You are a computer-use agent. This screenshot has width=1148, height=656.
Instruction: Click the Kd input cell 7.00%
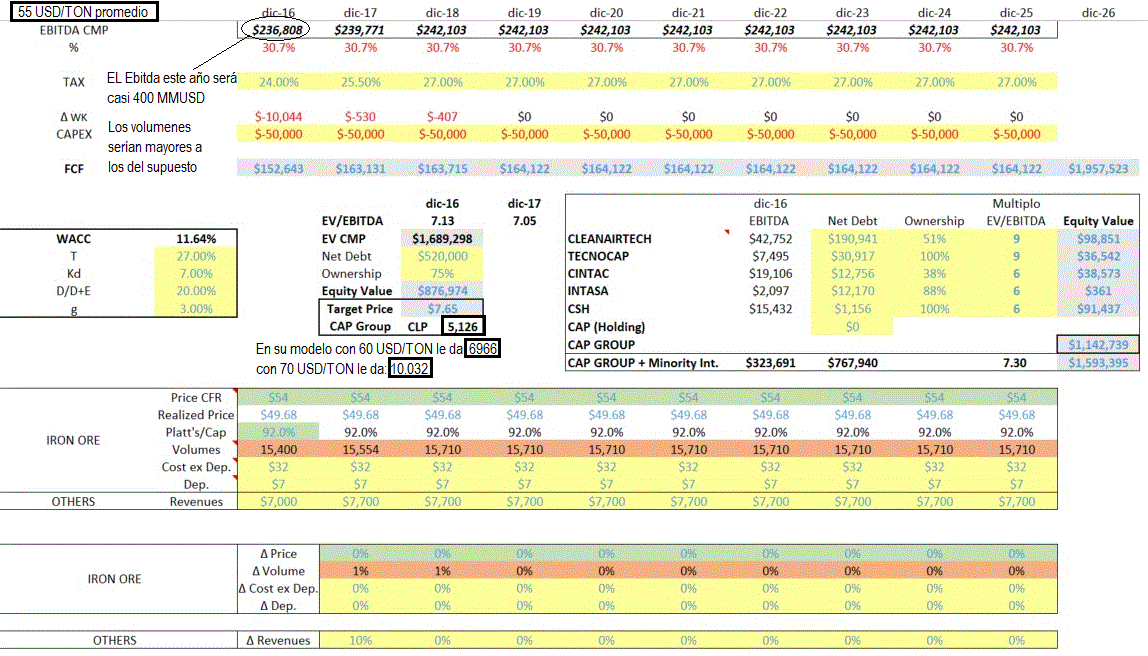point(196,274)
